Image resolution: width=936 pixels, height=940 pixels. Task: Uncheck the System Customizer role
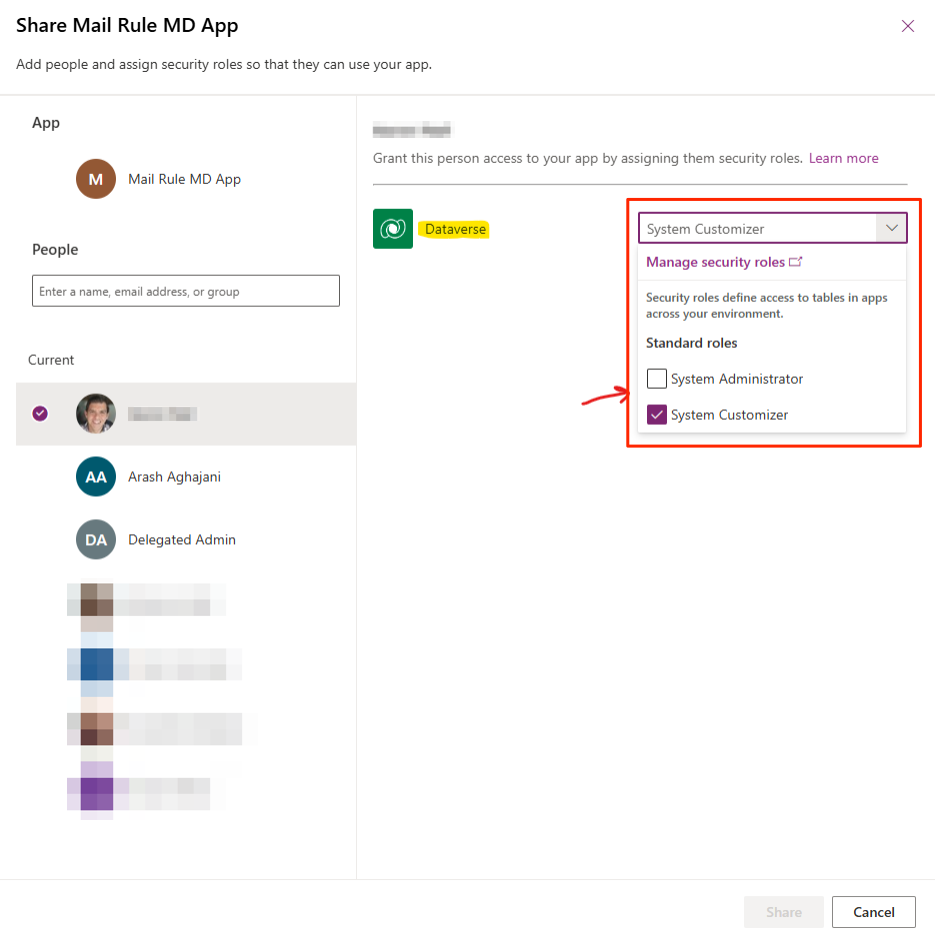657,415
